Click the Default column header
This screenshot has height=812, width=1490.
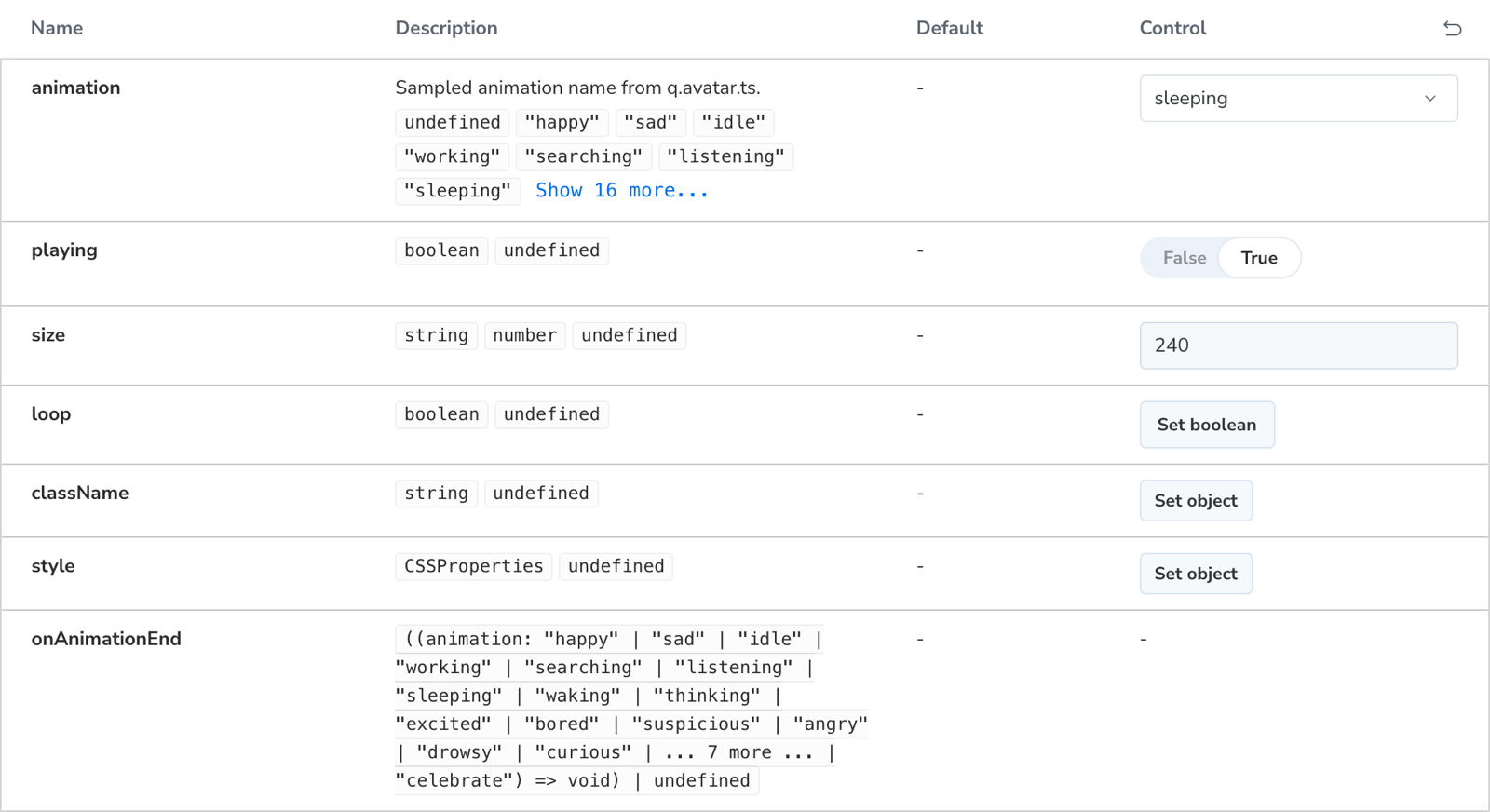pyautogui.click(x=949, y=28)
